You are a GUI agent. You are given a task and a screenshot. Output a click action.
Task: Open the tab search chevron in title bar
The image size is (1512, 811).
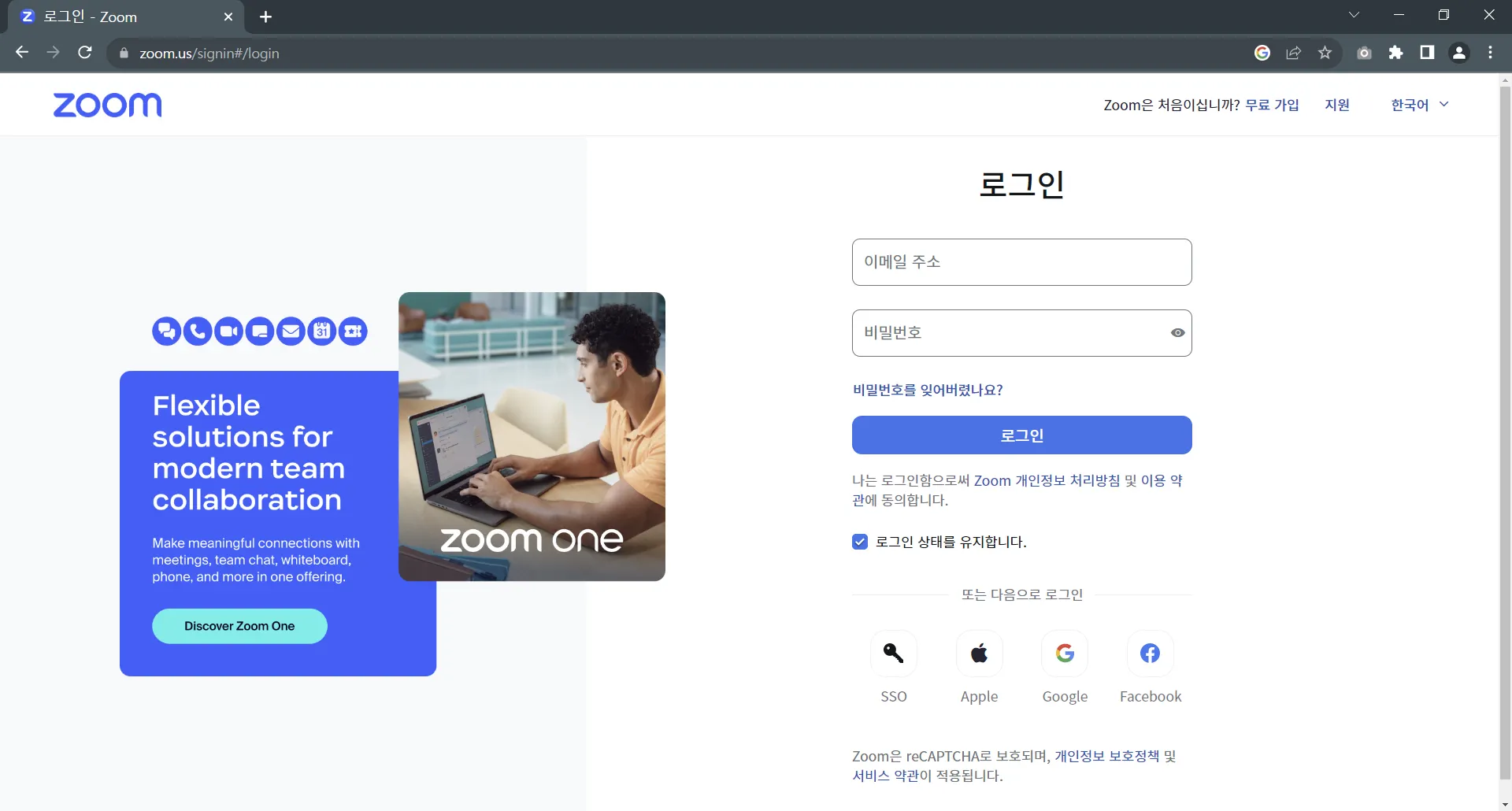click(x=1354, y=15)
